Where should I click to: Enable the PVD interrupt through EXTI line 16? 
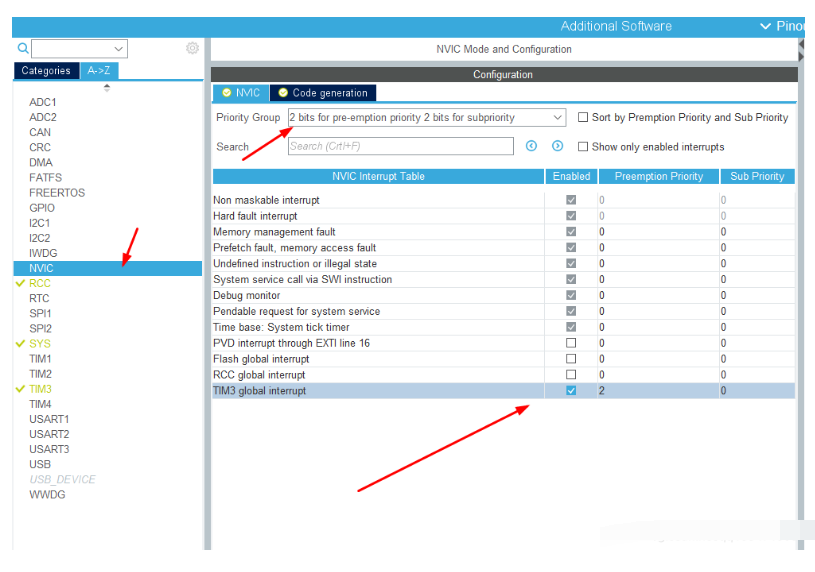click(x=571, y=343)
